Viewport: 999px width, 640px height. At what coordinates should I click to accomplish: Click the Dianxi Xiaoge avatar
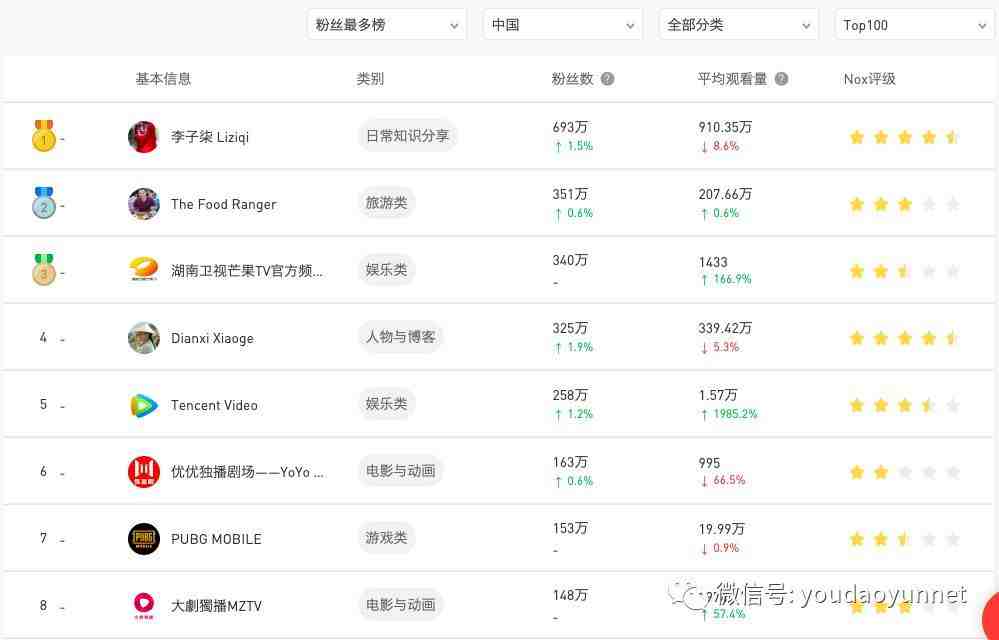point(143,338)
